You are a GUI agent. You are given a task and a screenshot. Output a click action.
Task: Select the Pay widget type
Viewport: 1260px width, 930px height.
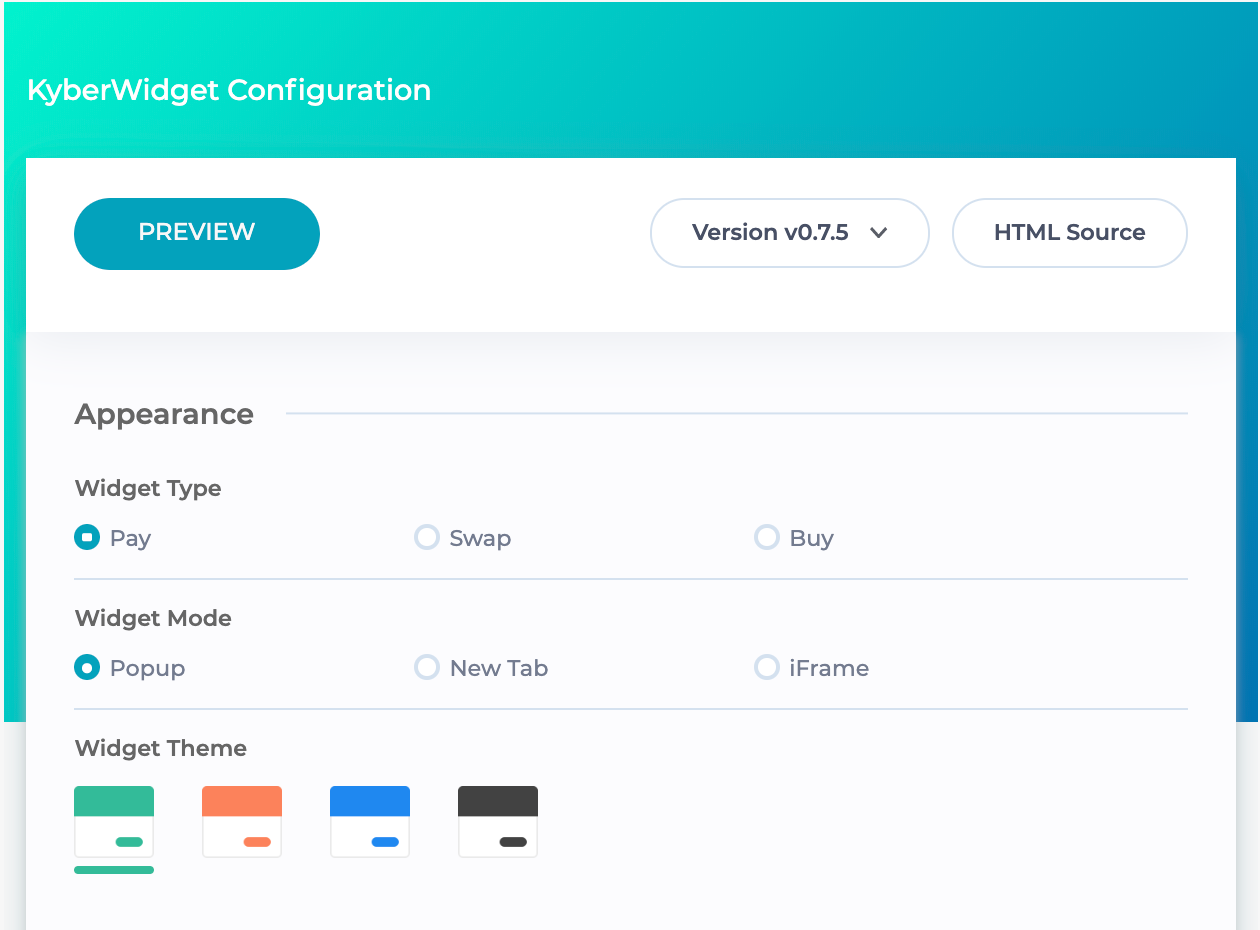[87, 538]
